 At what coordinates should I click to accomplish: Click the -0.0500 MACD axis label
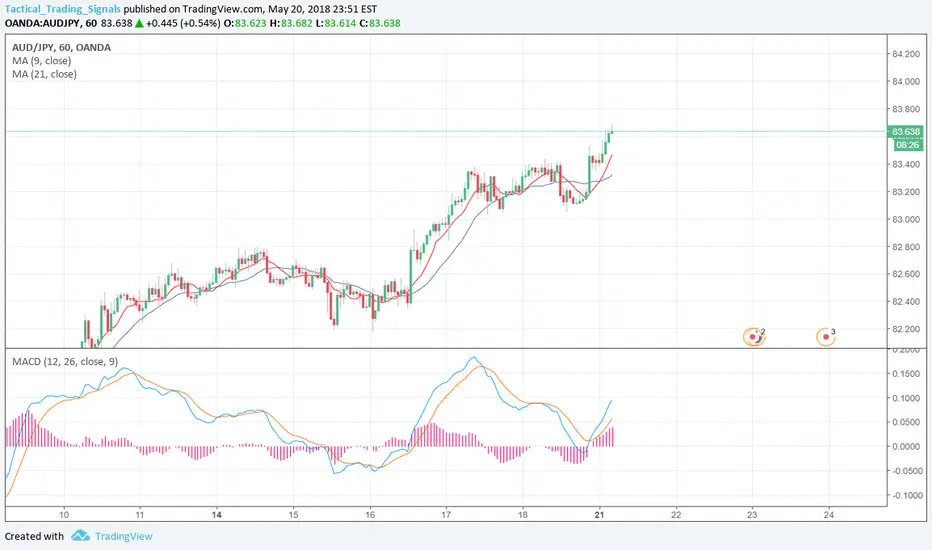tap(907, 471)
